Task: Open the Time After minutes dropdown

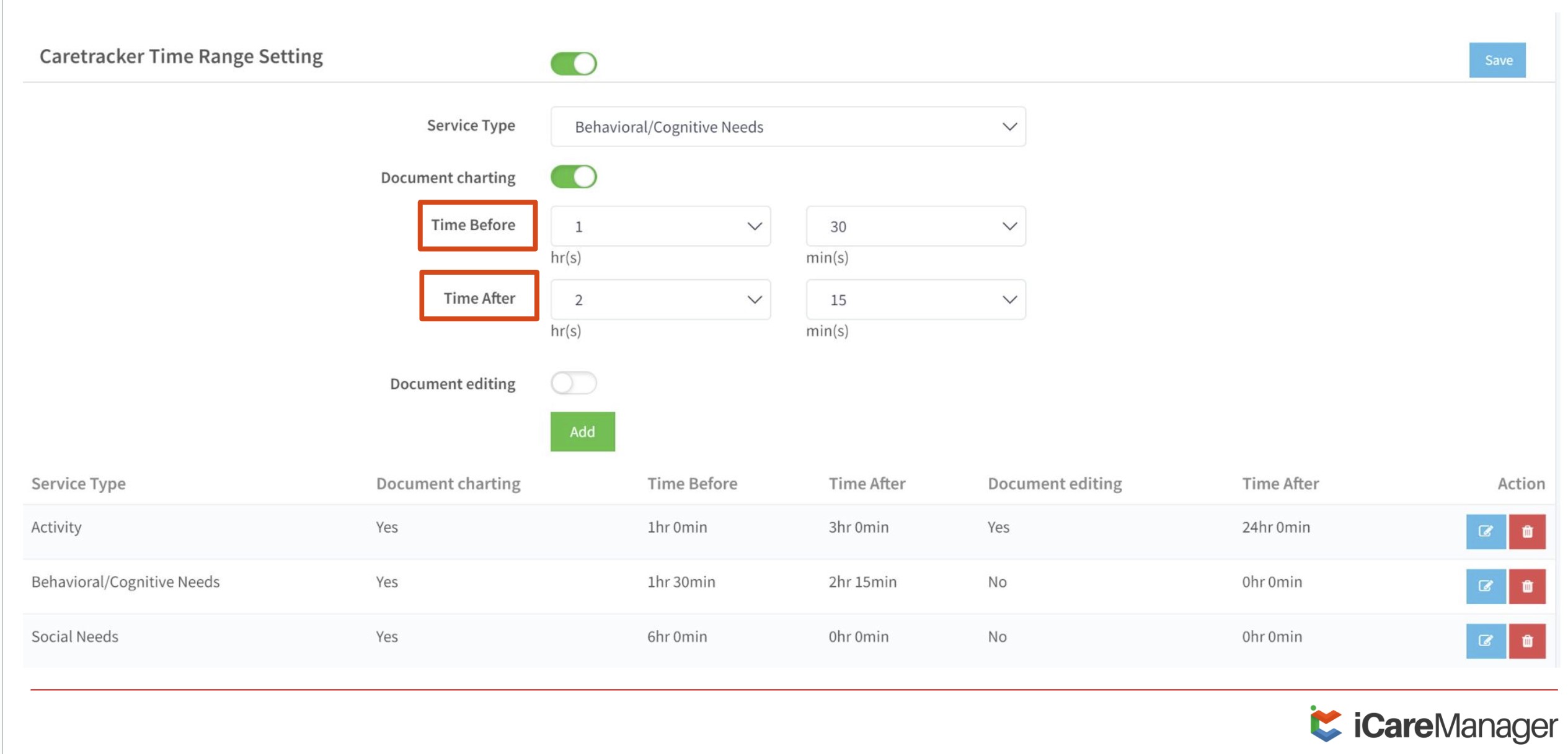Action: [915, 299]
